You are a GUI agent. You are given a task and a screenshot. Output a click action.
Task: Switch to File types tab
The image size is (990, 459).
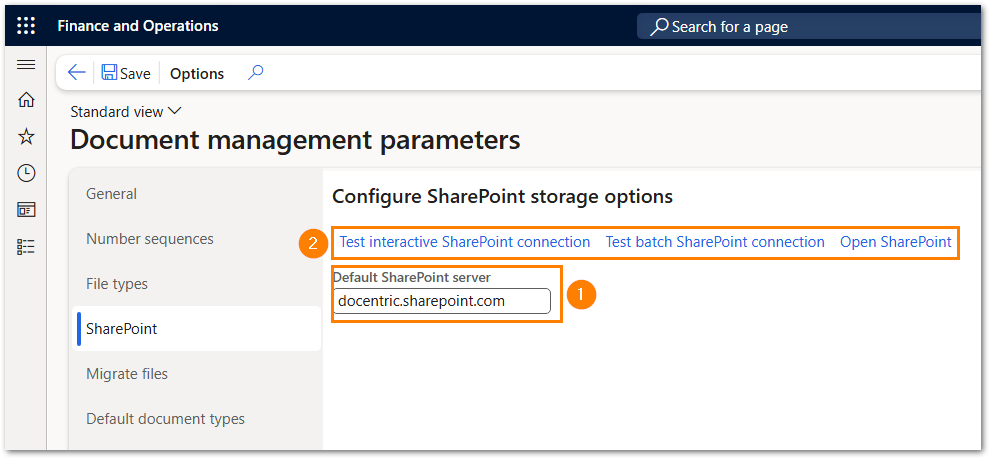click(x=117, y=284)
